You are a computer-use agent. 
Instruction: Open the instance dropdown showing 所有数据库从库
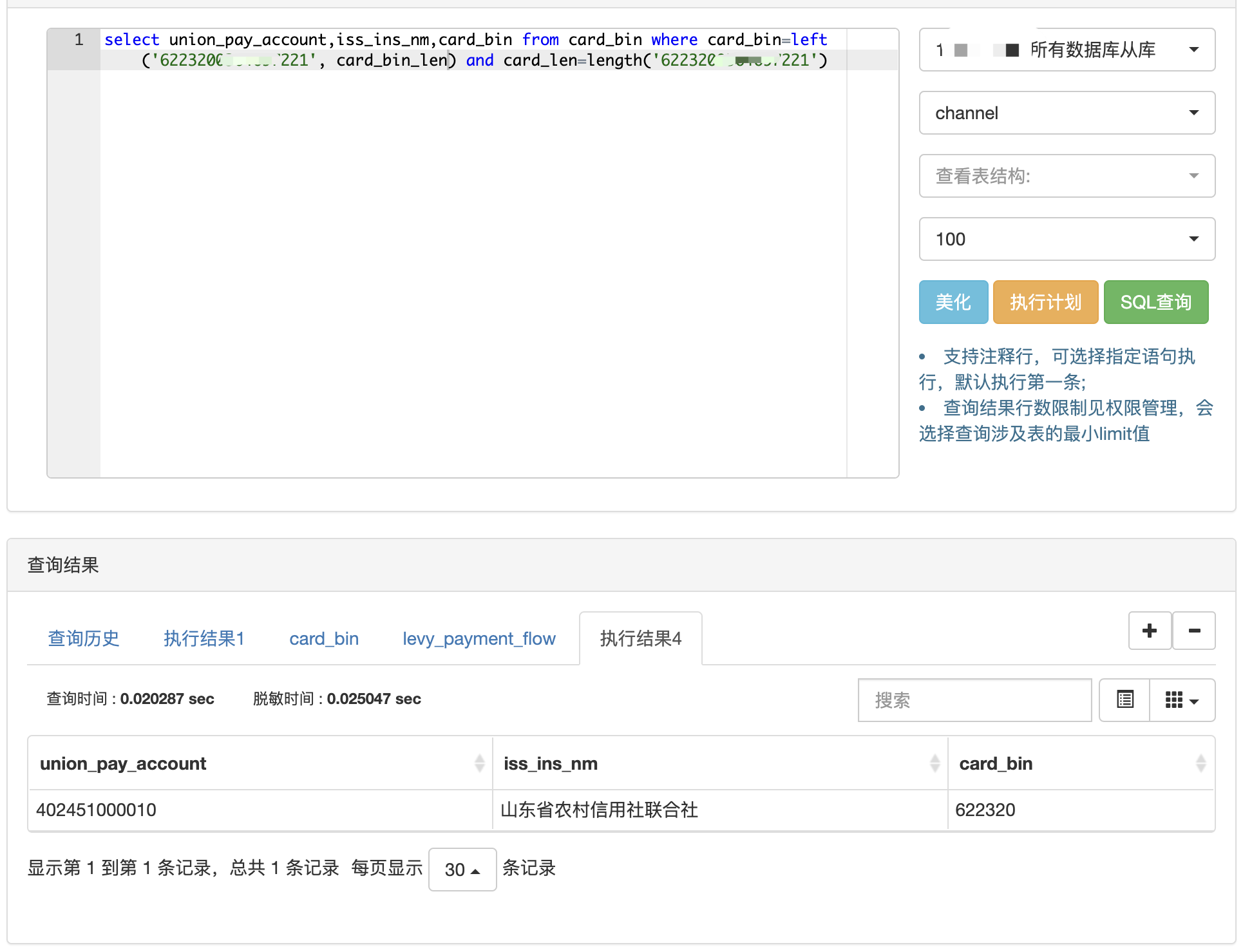coord(1067,50)
